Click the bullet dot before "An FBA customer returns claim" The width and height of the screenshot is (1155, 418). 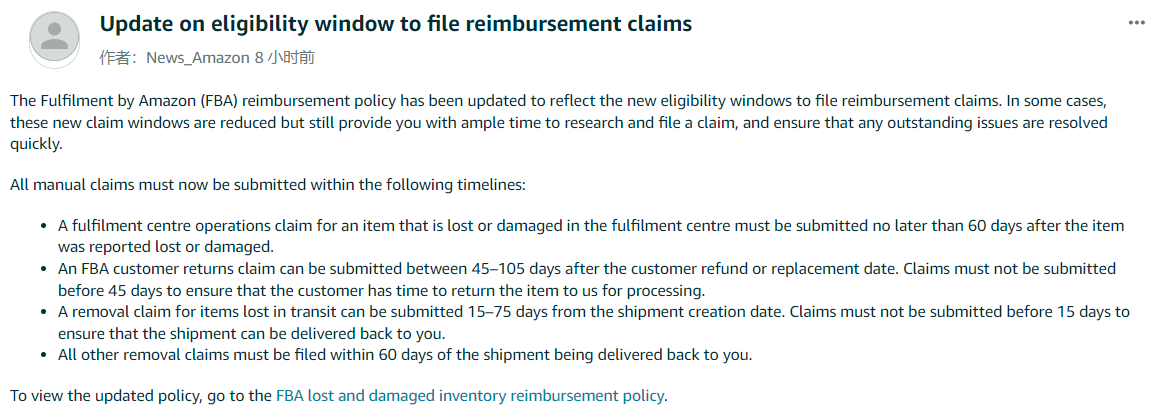pos(37,270)
